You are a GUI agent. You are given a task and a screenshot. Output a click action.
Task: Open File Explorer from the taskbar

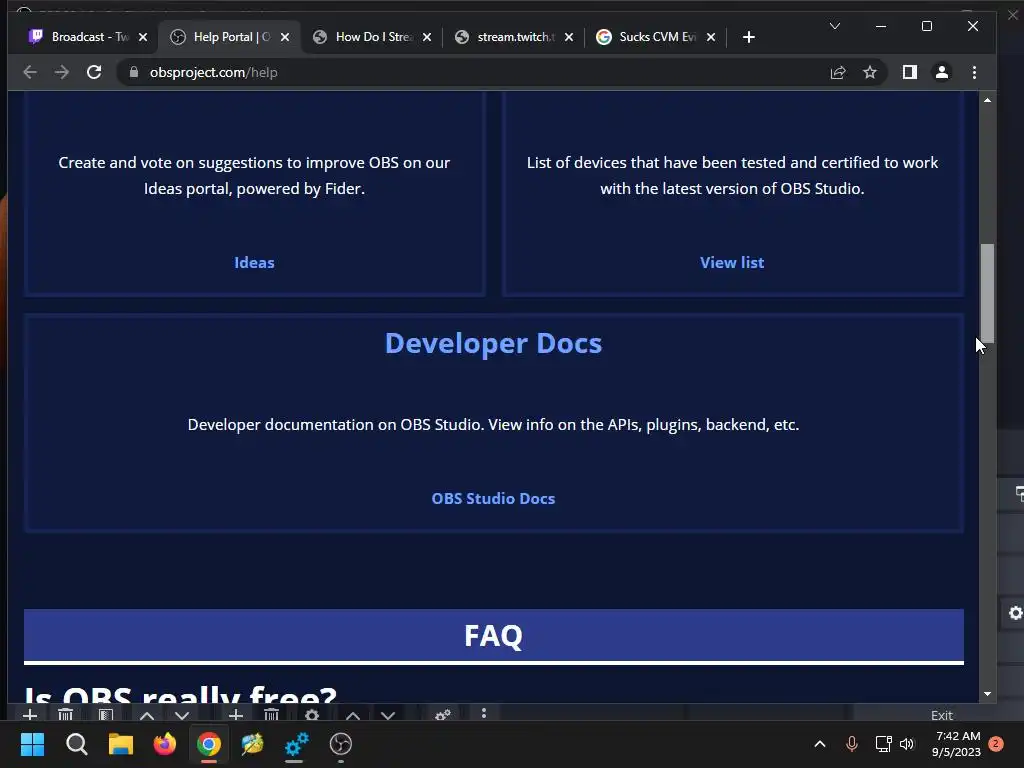121,744
